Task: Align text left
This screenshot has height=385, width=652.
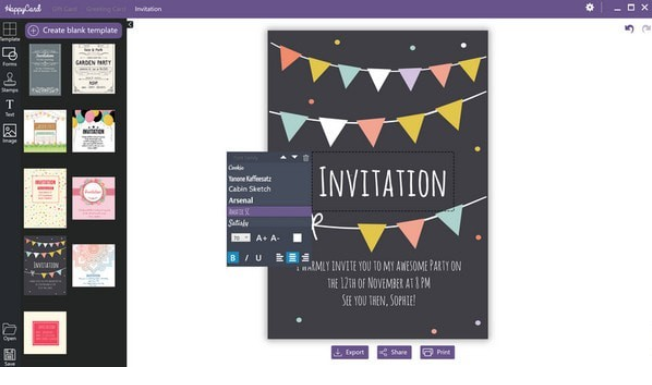Action: point(280,258)
